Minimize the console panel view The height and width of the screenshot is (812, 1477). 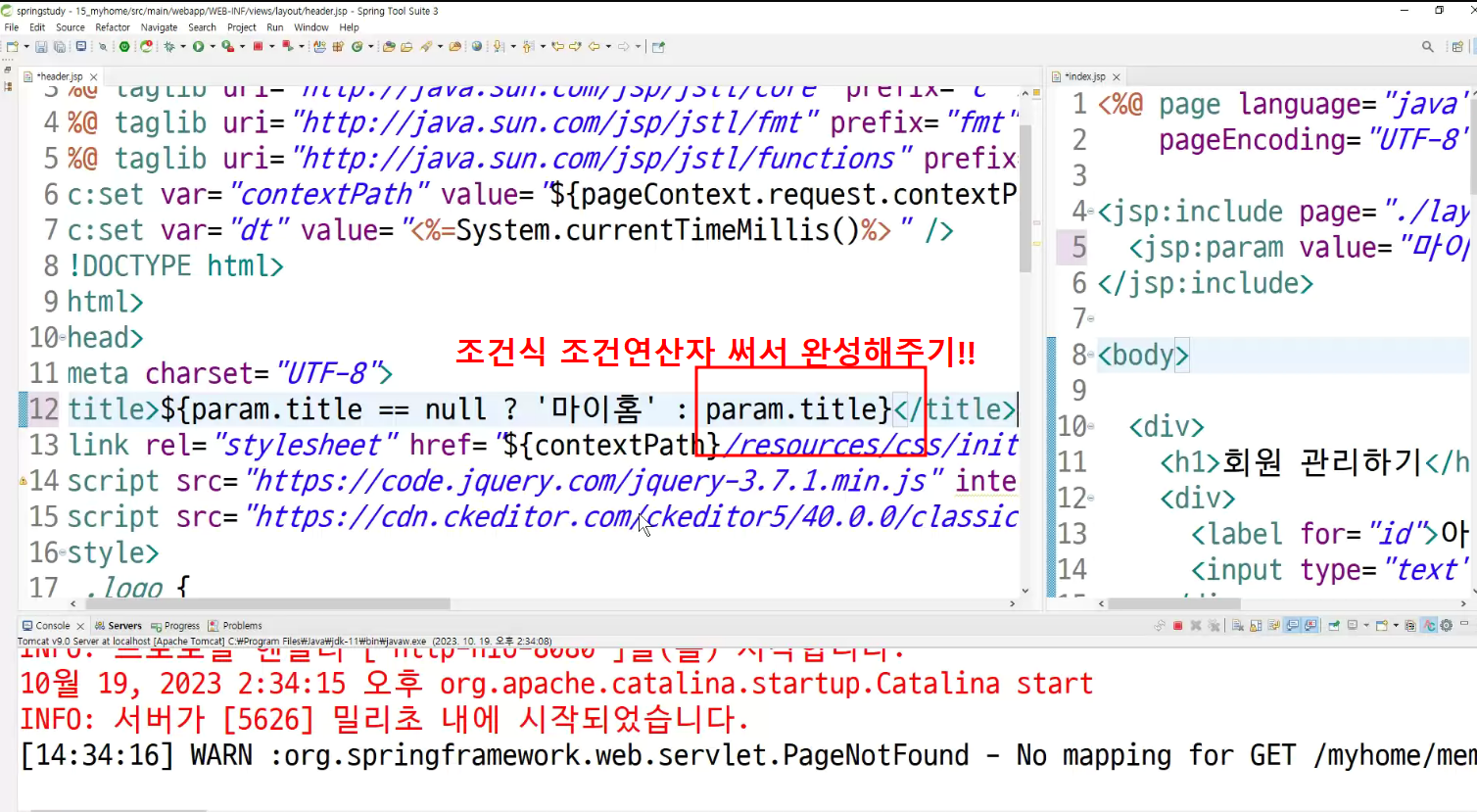pyautogui.click(x=1464, y=623)
